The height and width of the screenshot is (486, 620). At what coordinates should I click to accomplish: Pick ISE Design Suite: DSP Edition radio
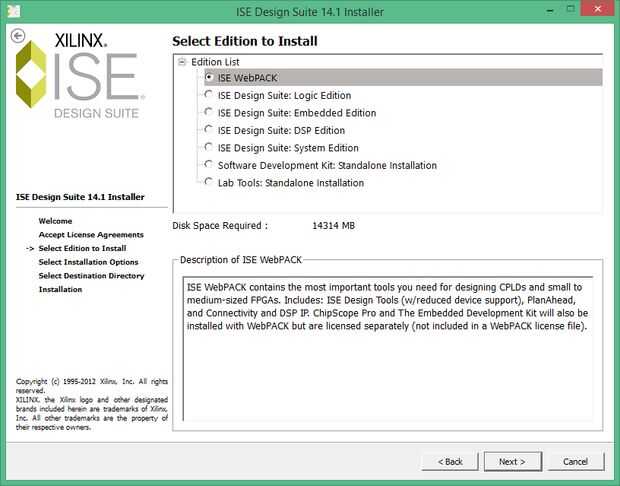(209, 129)
